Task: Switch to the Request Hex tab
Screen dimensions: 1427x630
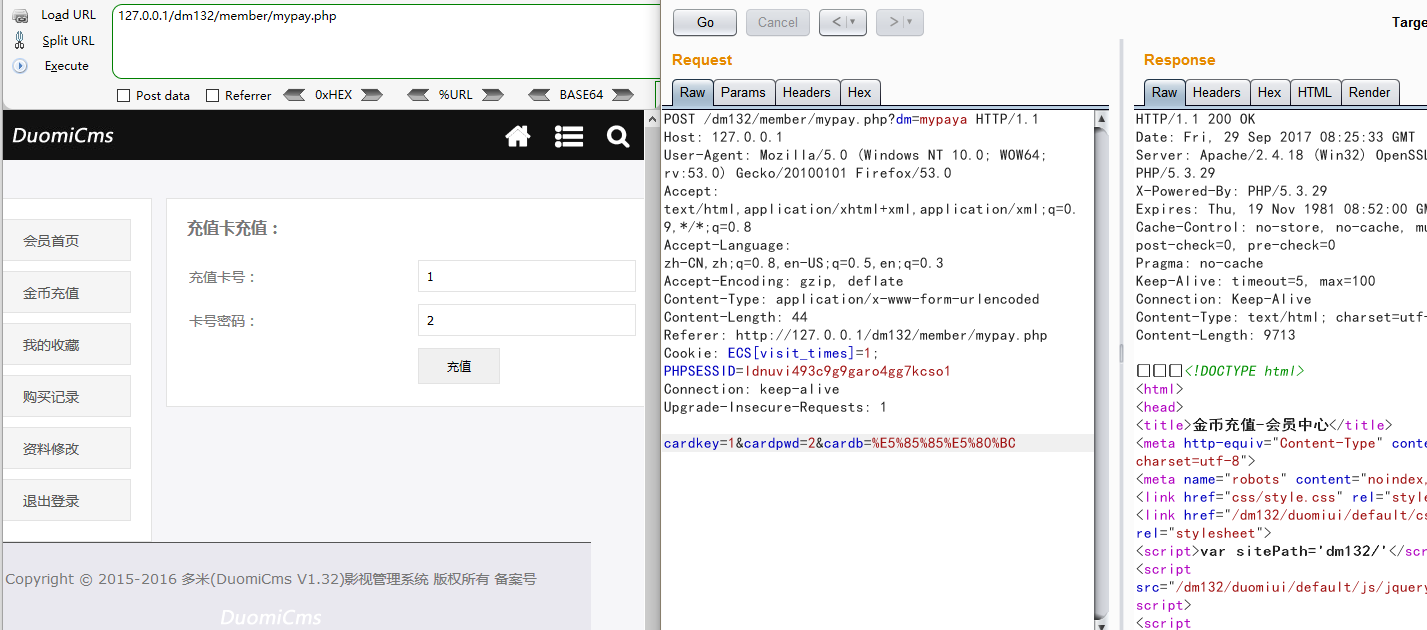Action: [860, 92]
